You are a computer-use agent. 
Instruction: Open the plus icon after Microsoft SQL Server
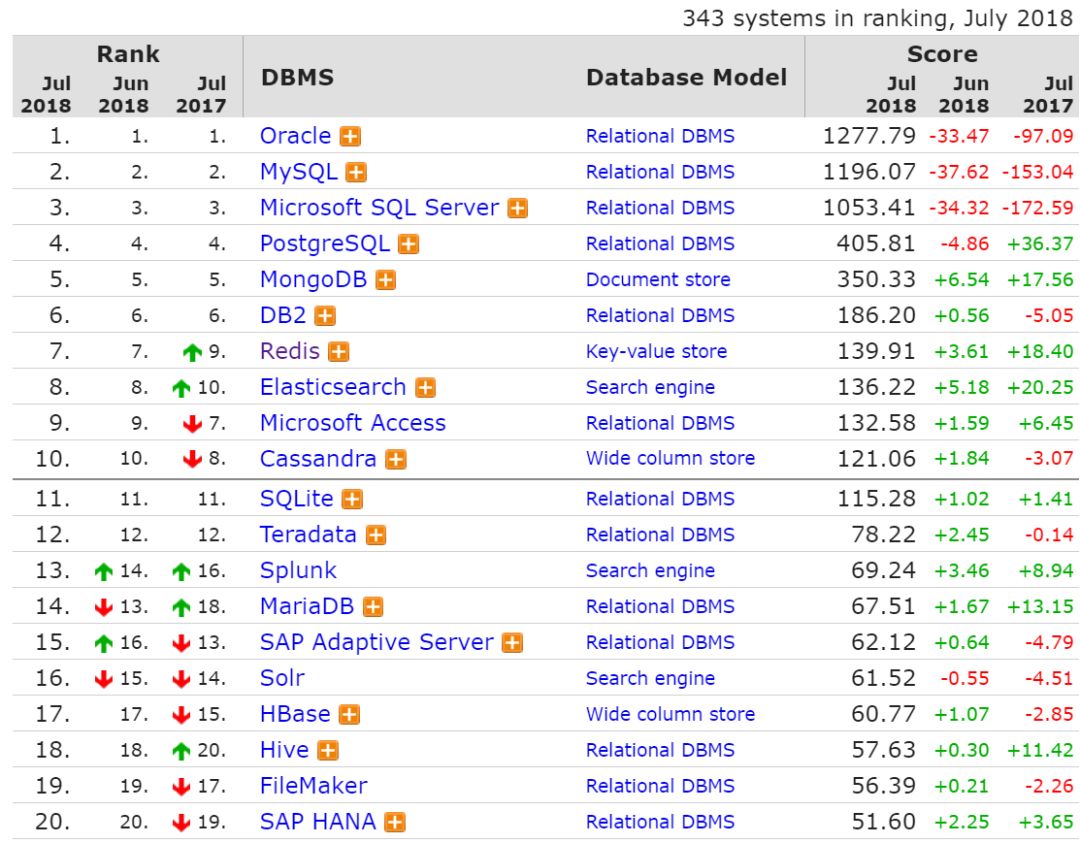[x=518, y=208]
